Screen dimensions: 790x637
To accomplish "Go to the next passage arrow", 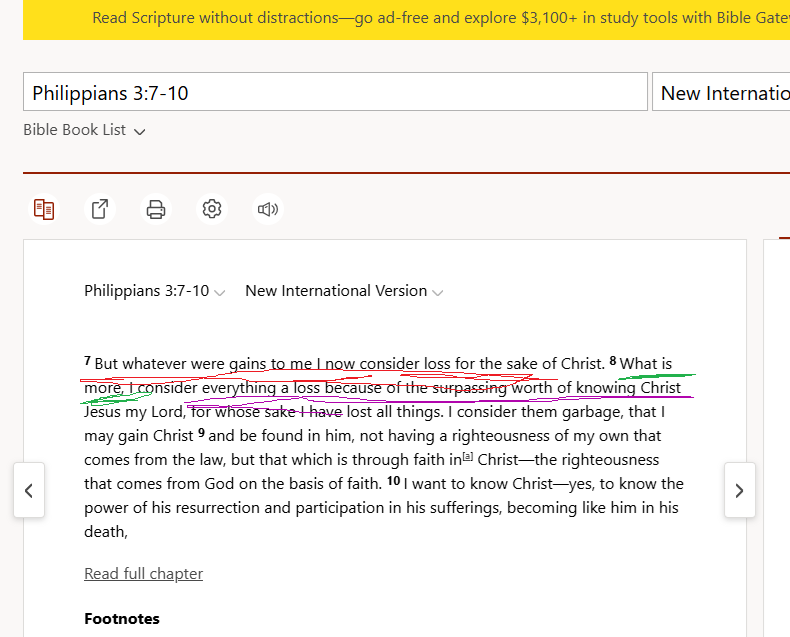I will (740, 490).
